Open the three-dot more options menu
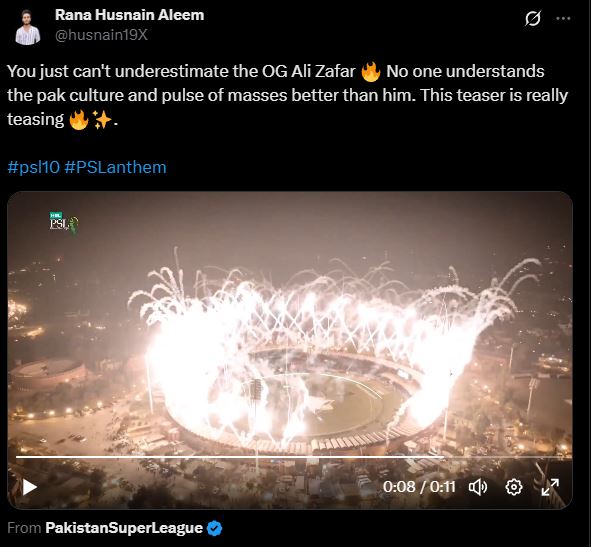This screenshot has width=591, height=547. [563, 18]
